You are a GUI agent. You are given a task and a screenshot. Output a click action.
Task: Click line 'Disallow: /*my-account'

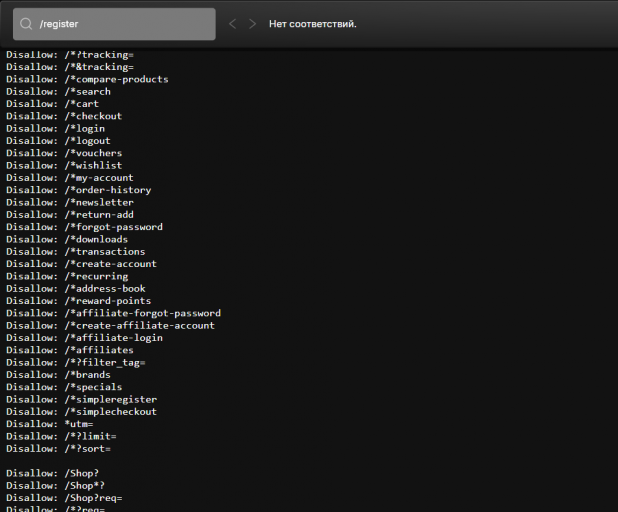70,178
